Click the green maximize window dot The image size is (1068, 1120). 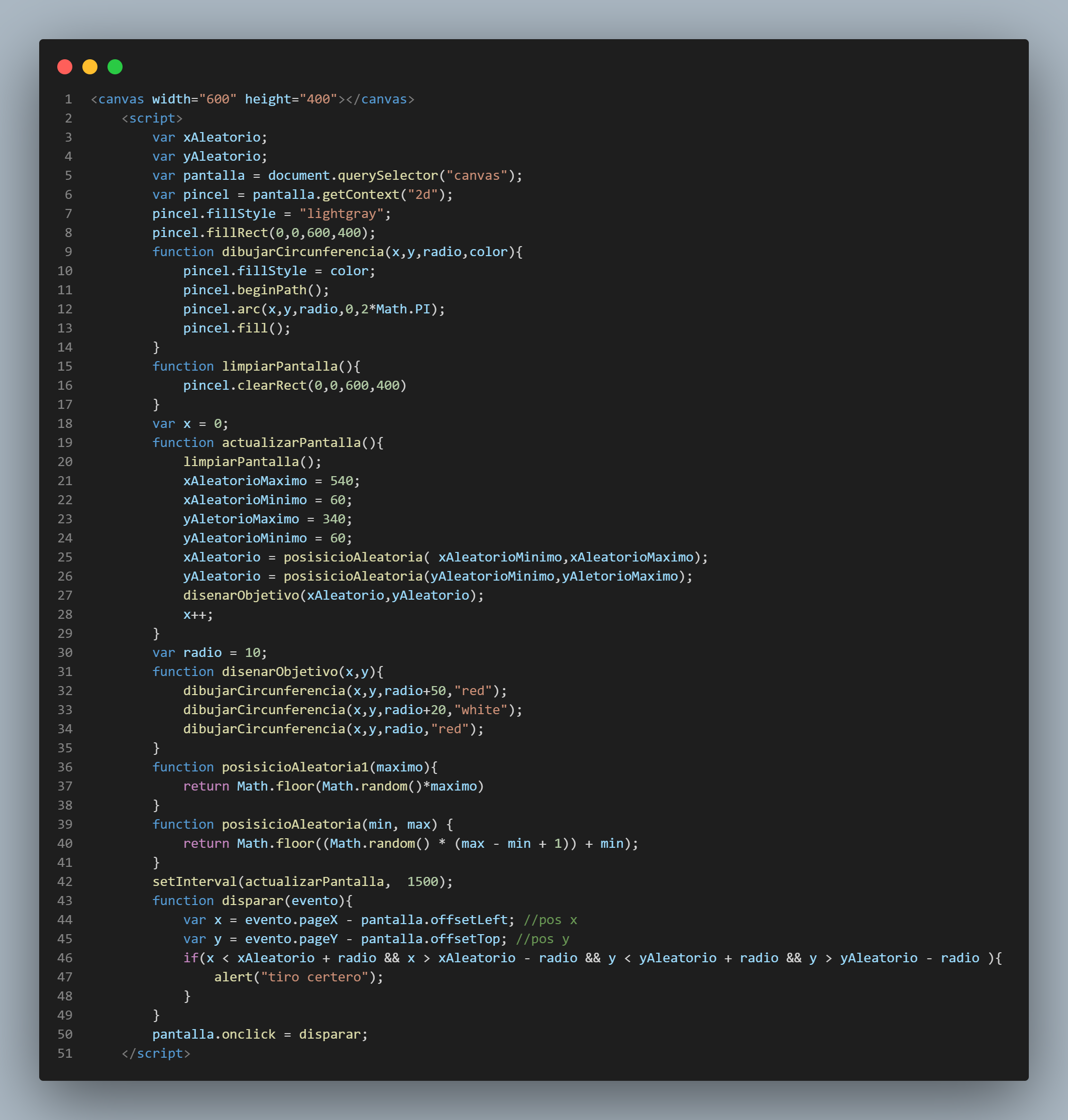click(x=115, y=67)
